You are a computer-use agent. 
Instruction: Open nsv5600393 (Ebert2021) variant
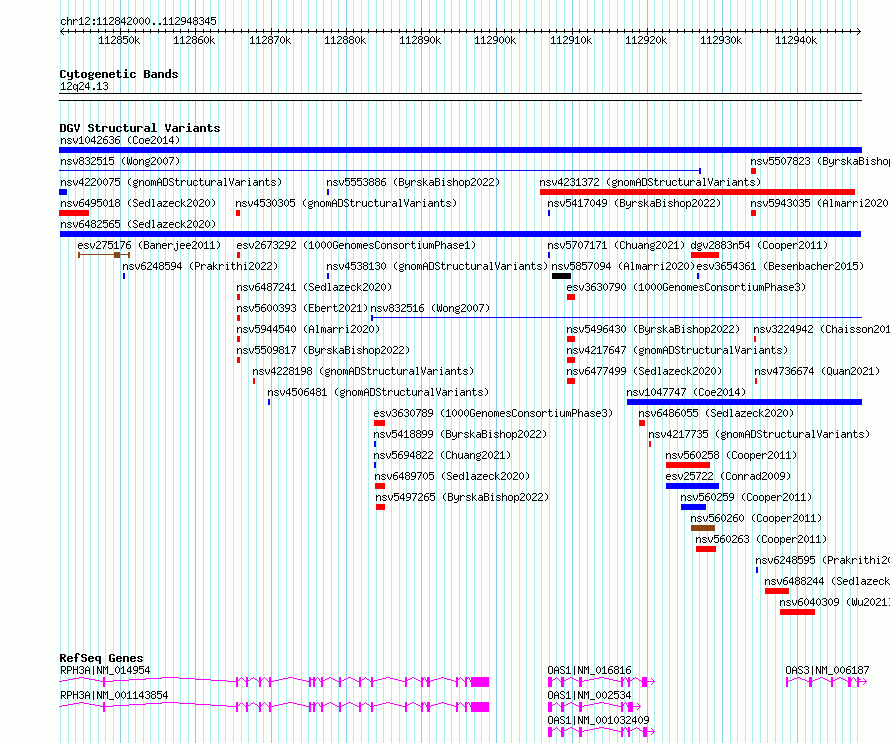[302, 308]
